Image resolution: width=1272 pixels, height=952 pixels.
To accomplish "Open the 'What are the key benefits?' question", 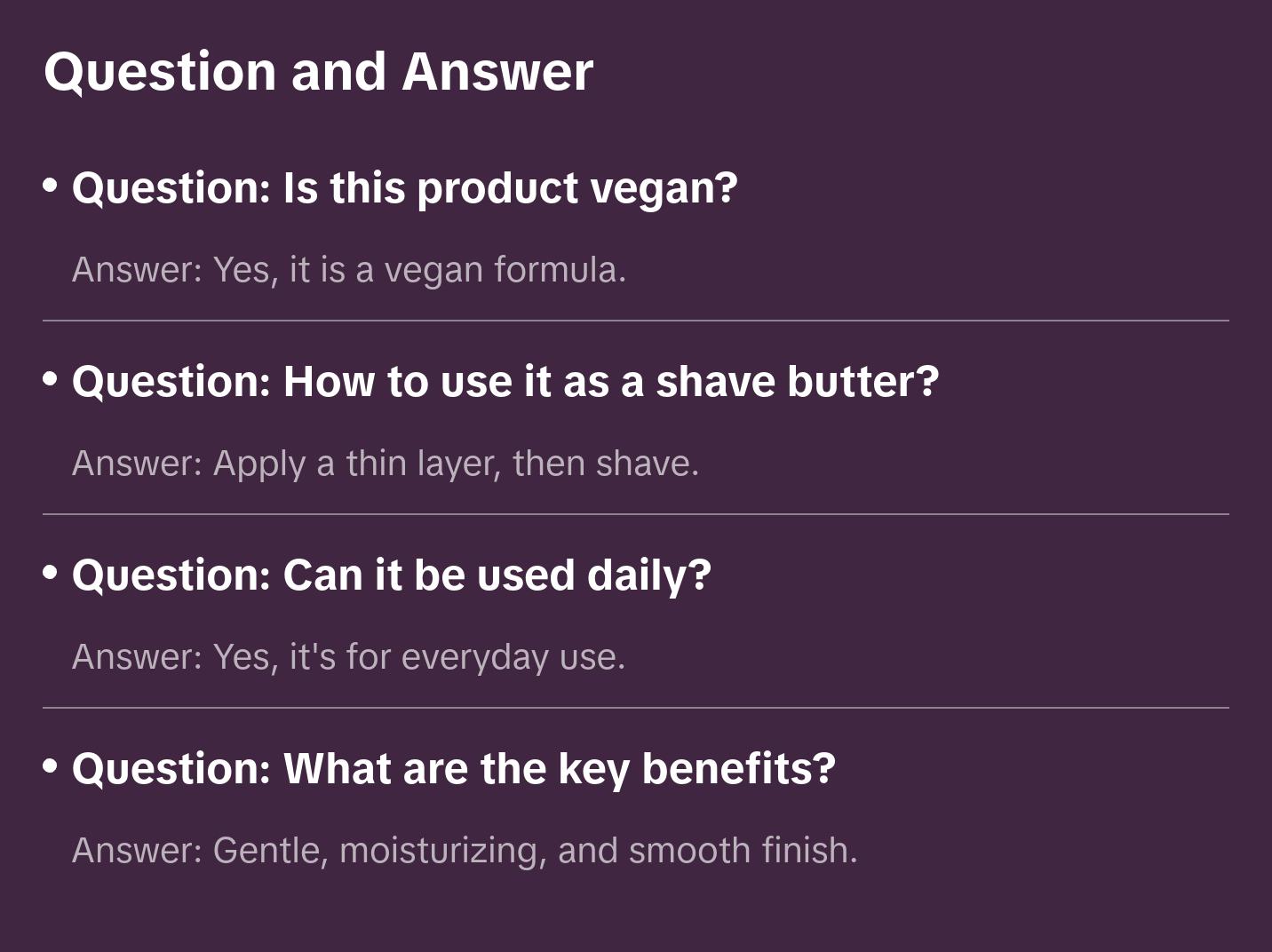I will [x=559, y=769].
